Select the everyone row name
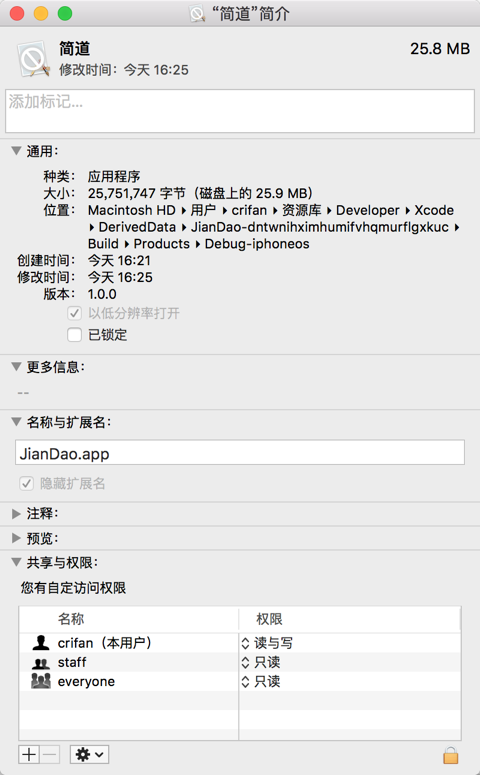 point(86,682)
